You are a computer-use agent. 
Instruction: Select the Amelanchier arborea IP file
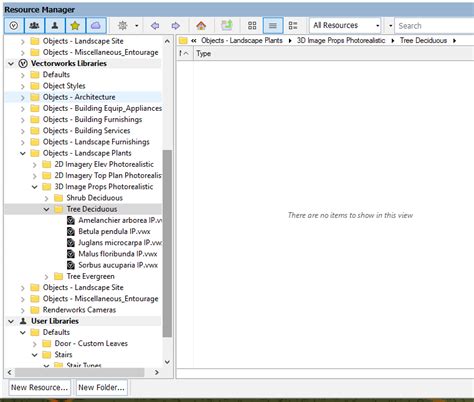point(120,220)
